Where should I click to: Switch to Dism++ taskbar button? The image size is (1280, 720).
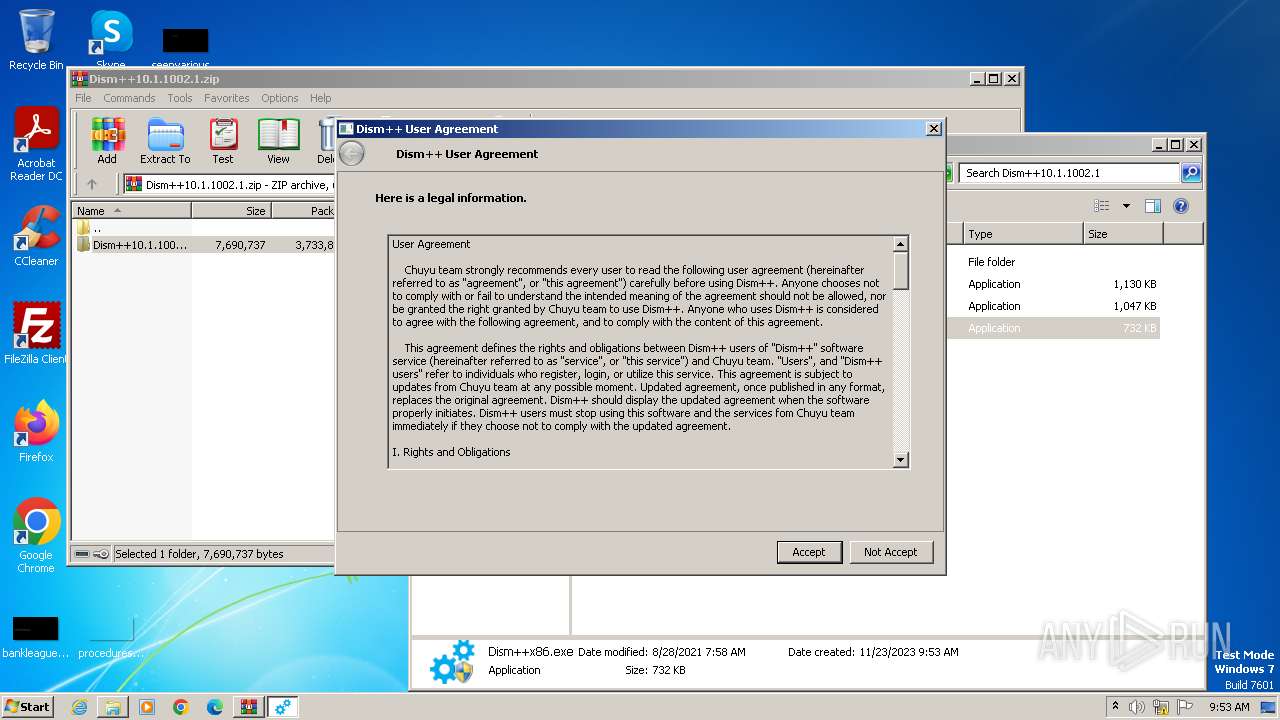(x=283, y=707)
